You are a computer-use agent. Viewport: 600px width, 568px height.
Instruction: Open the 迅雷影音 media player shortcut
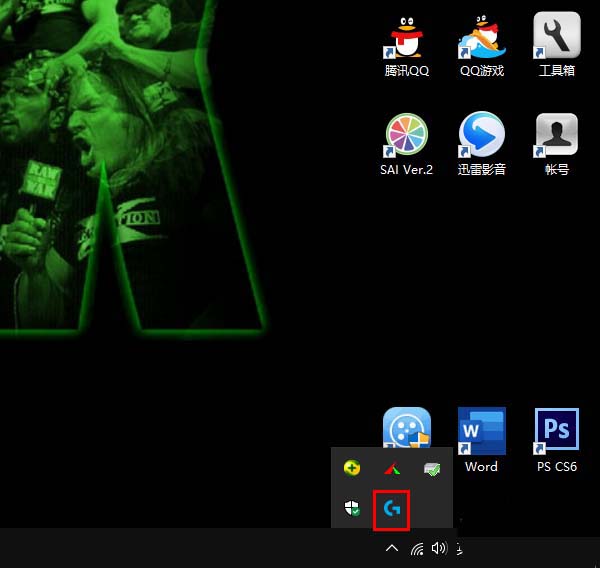click(481, 136)
